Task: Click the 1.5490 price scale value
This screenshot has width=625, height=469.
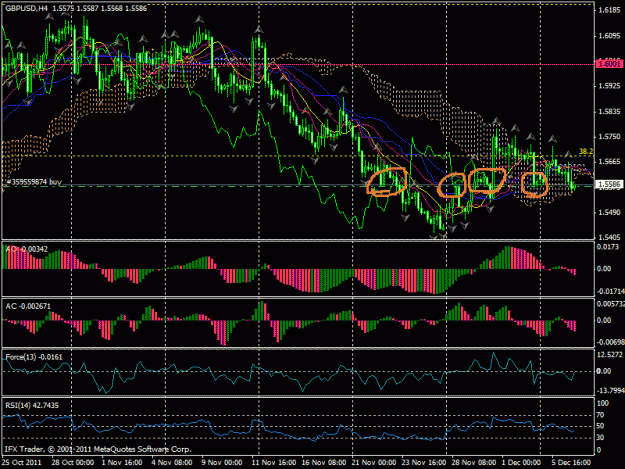Action: click(x=609, y=212)
